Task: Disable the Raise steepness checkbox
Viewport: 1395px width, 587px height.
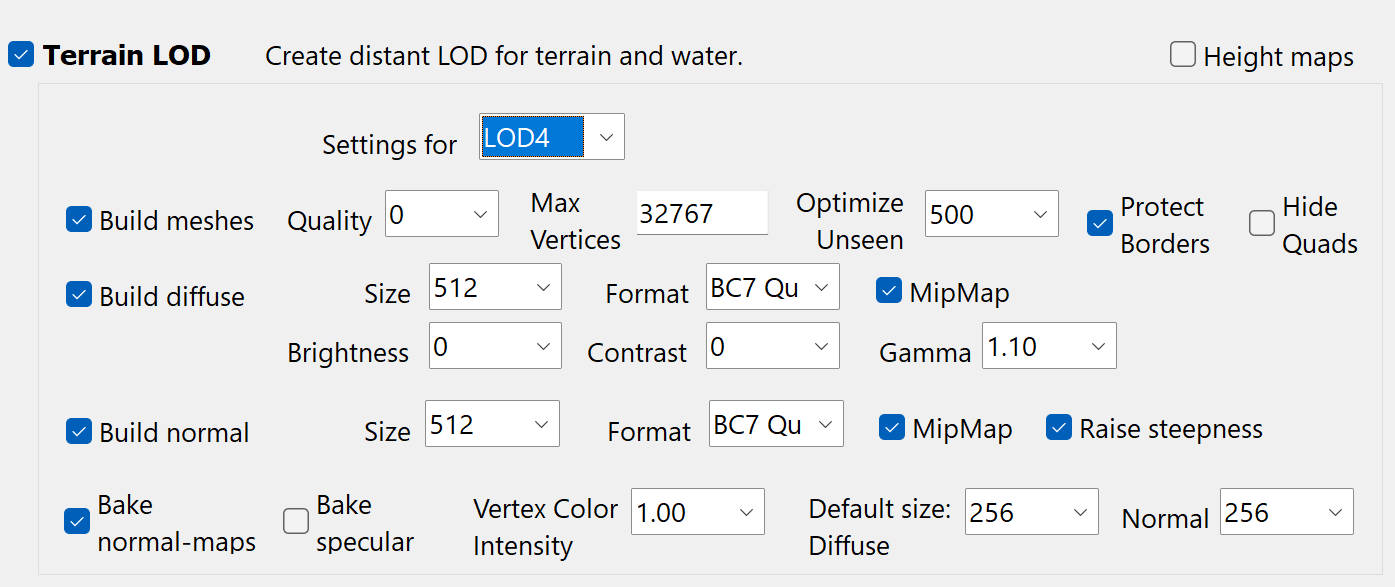Action: click(x=1059, y=427)
